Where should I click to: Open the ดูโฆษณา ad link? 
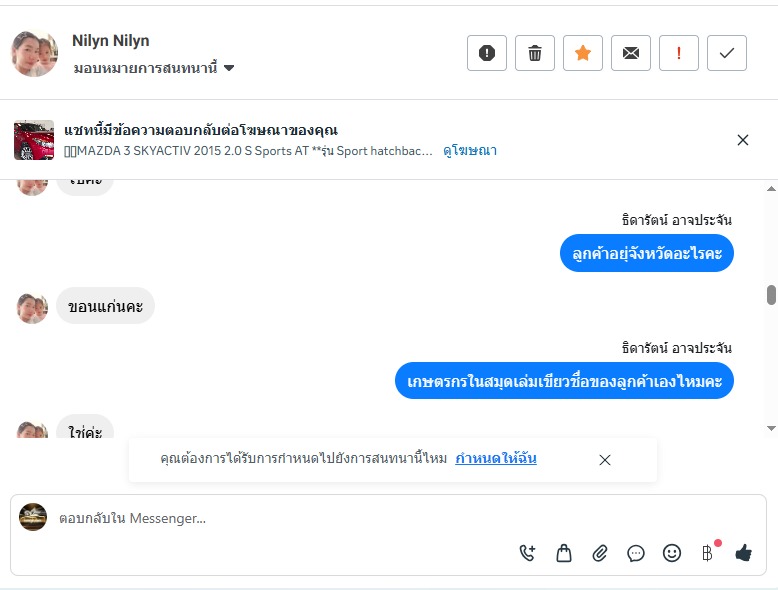[x=470, y=151]
